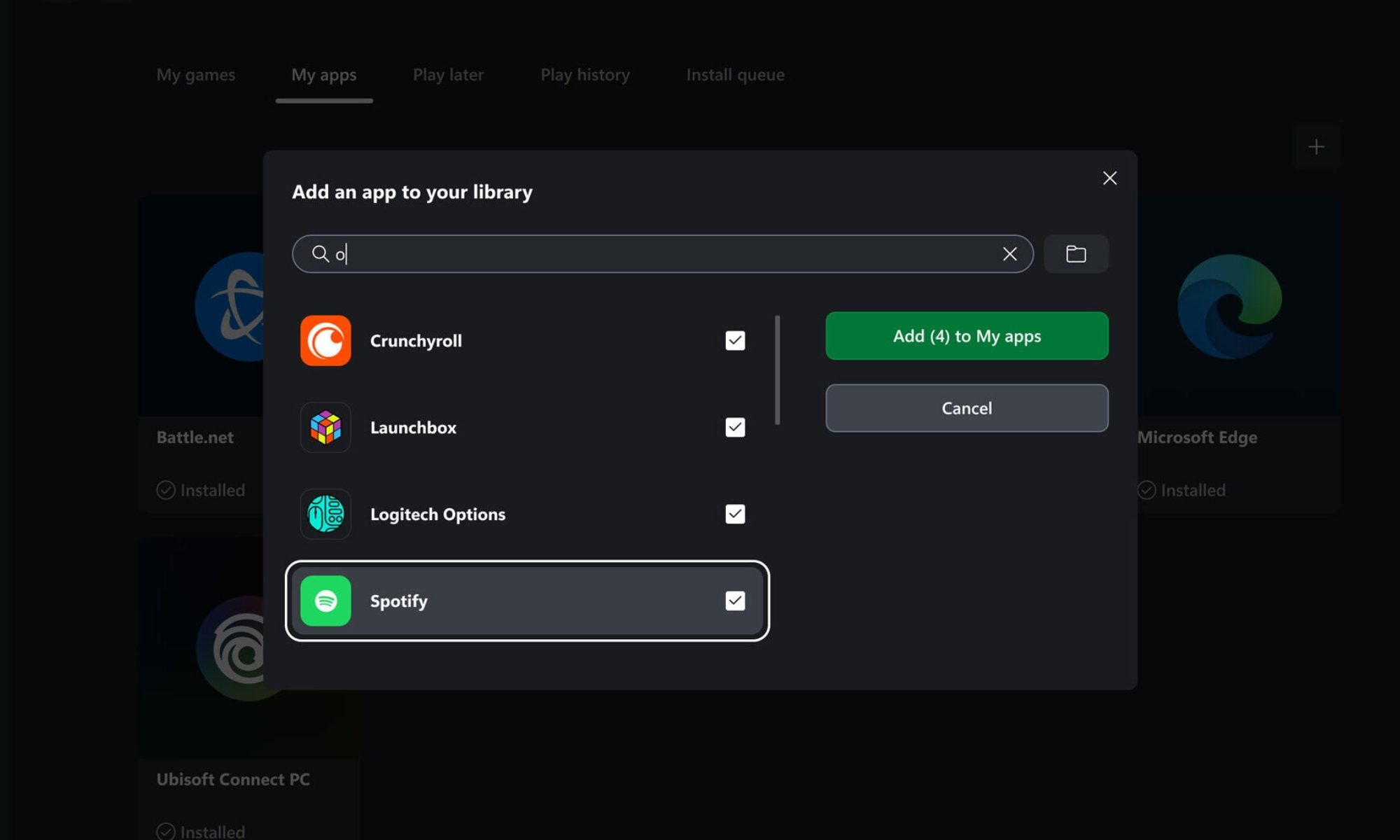Switch to My games tab

pyautogui.click(x=196, y=75)
